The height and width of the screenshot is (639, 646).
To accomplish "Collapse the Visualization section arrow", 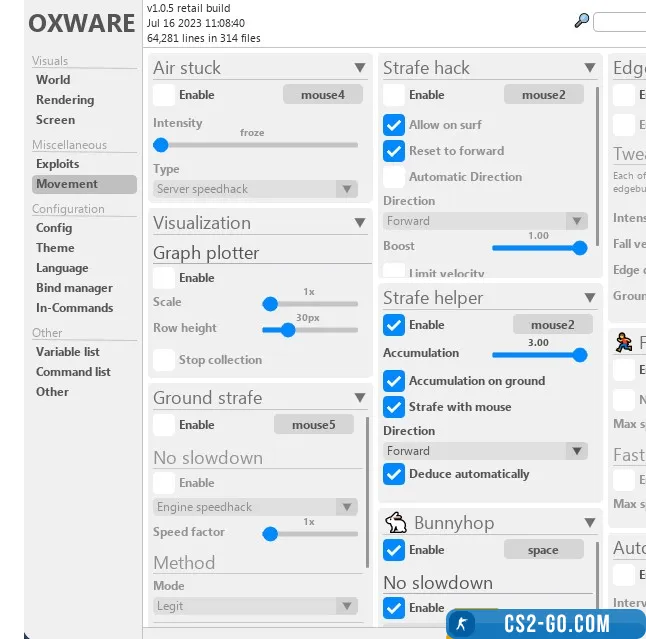I will click(x=360, y=223).
